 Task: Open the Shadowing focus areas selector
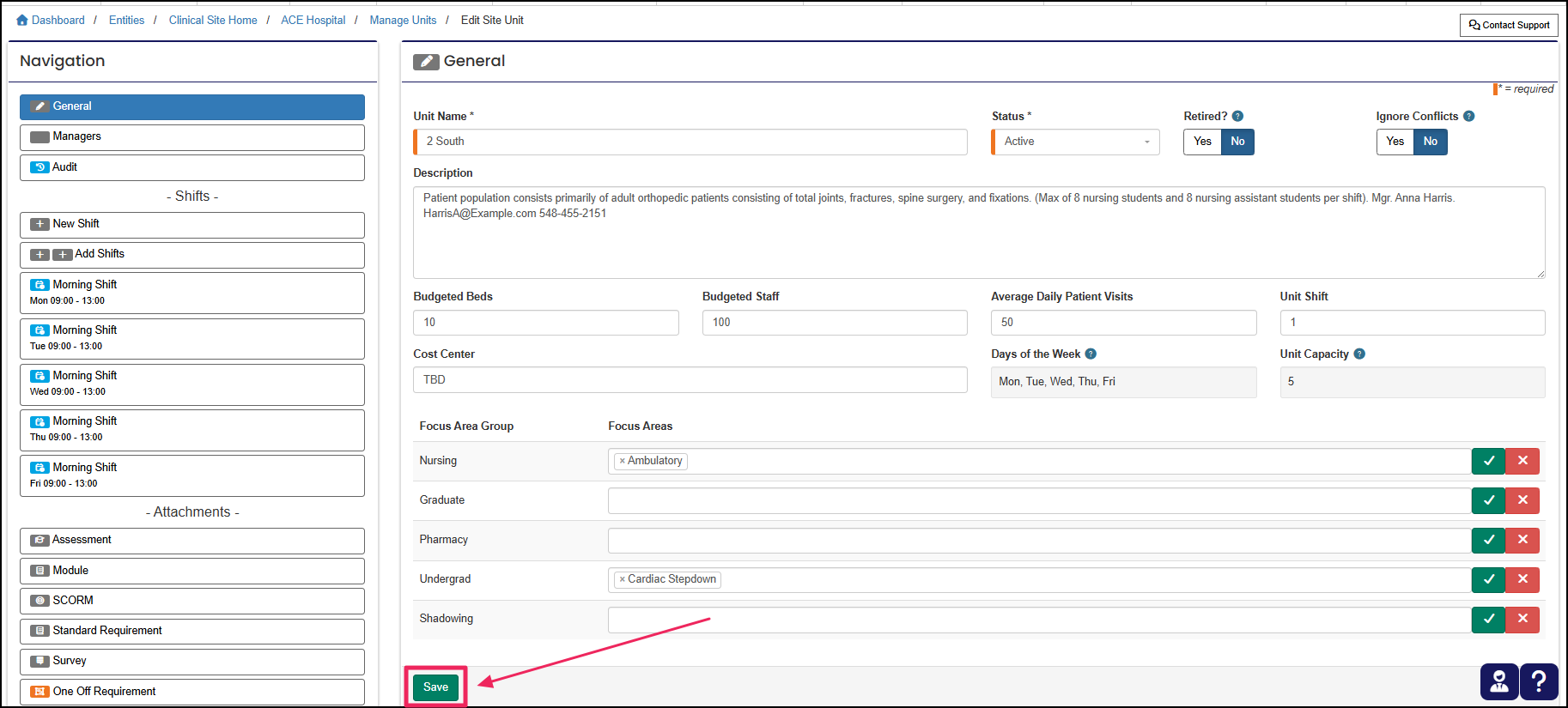1039,619
